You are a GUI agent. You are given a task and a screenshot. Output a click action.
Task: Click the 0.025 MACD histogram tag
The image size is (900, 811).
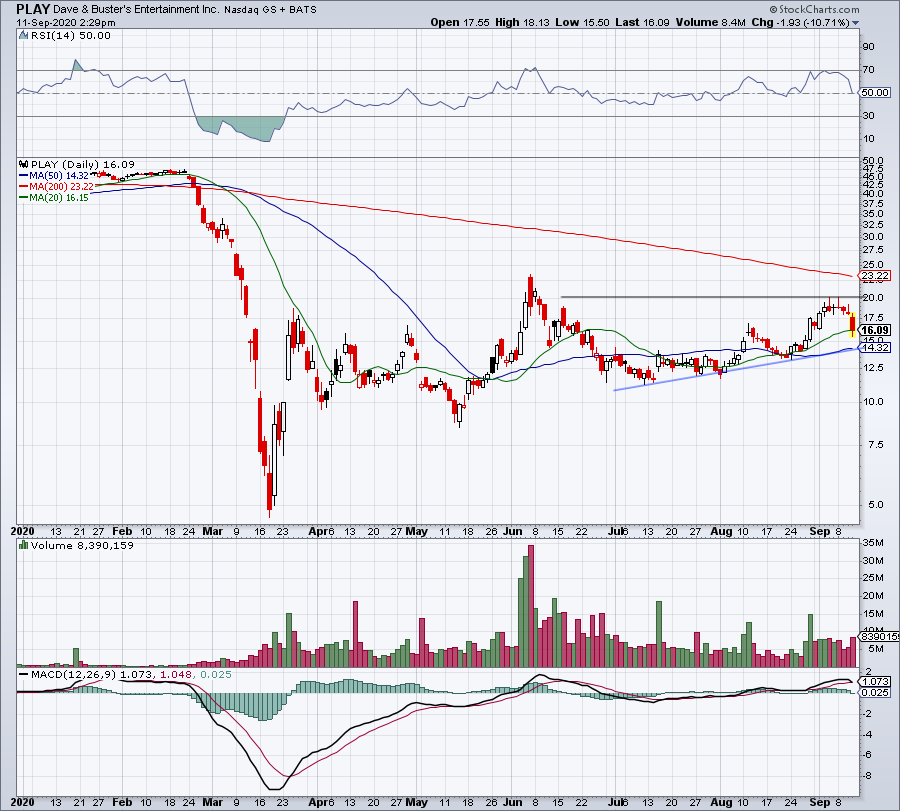click(x=875, y=693)
